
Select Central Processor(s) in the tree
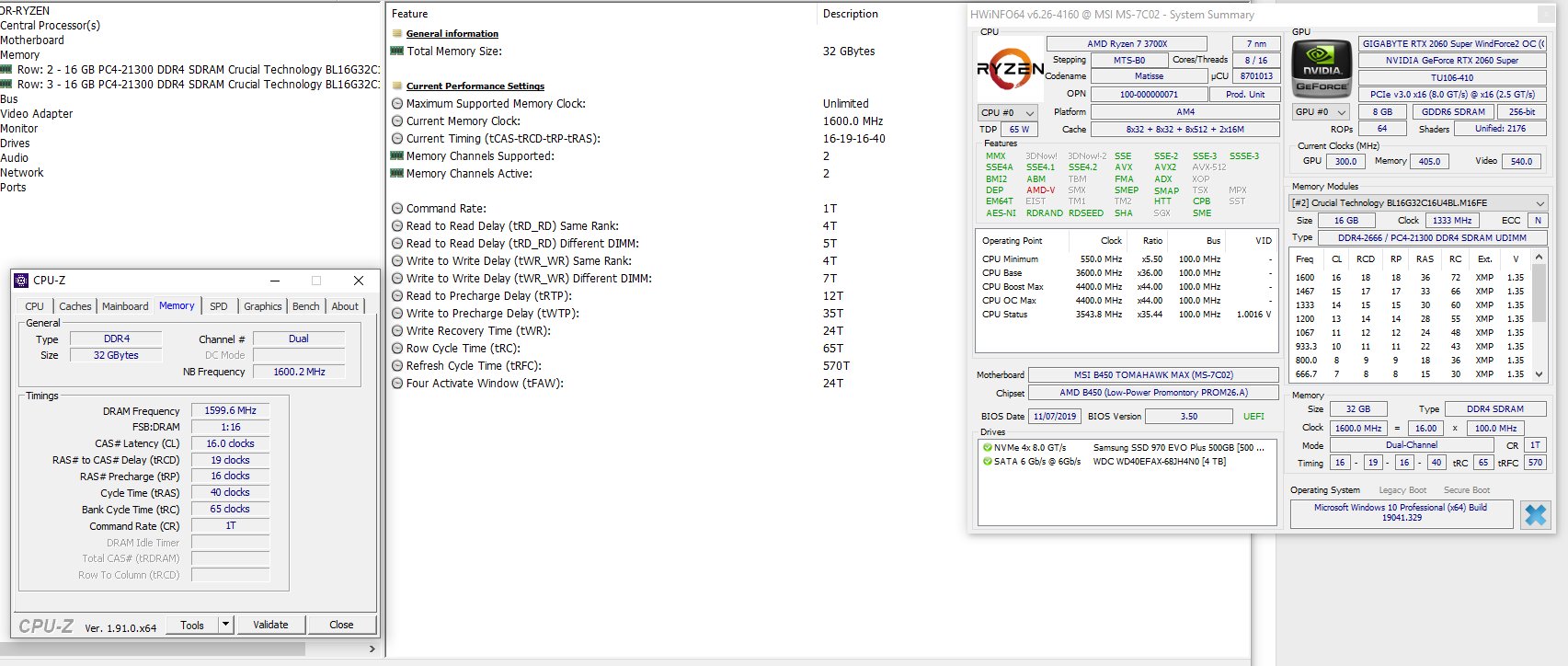51,26
